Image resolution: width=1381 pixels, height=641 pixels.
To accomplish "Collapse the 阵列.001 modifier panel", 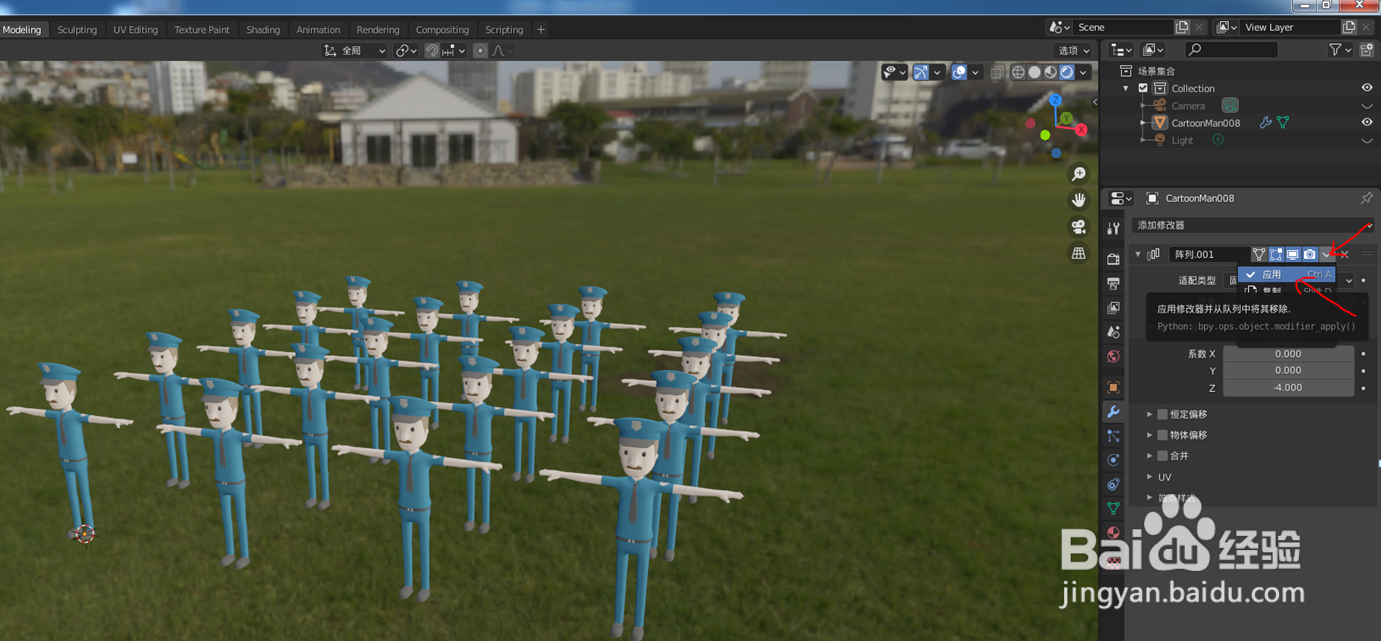I will pos(1138,255).
